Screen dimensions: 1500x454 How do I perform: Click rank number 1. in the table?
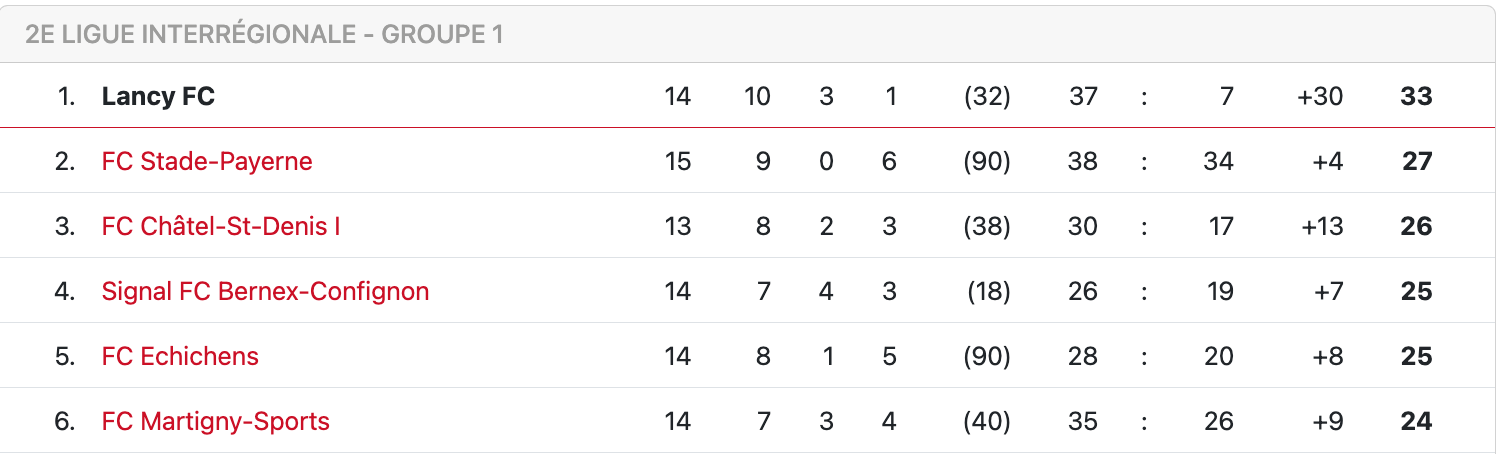(x=66, y=97)
